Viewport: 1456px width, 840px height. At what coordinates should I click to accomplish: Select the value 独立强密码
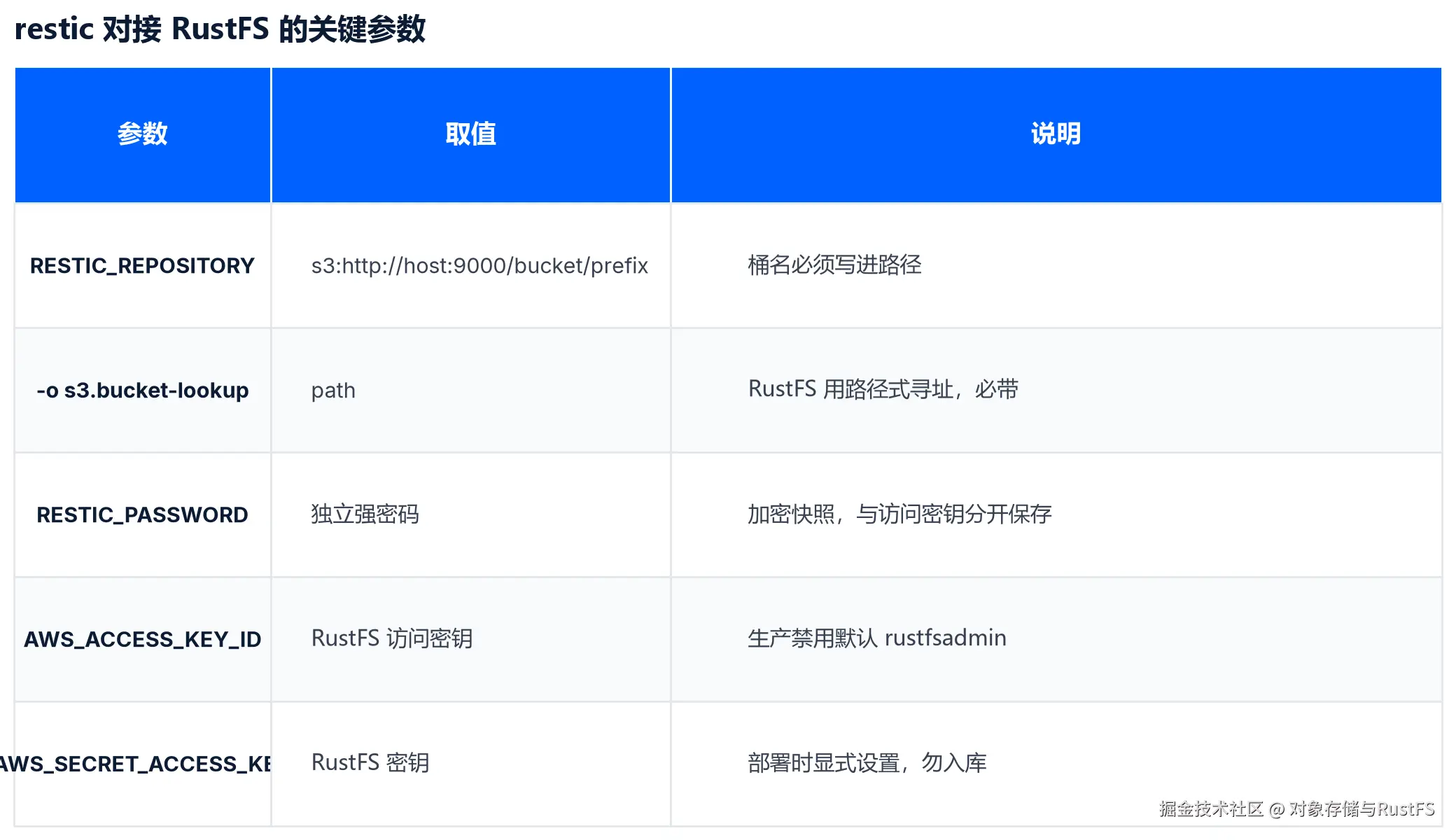coord(365,514)
